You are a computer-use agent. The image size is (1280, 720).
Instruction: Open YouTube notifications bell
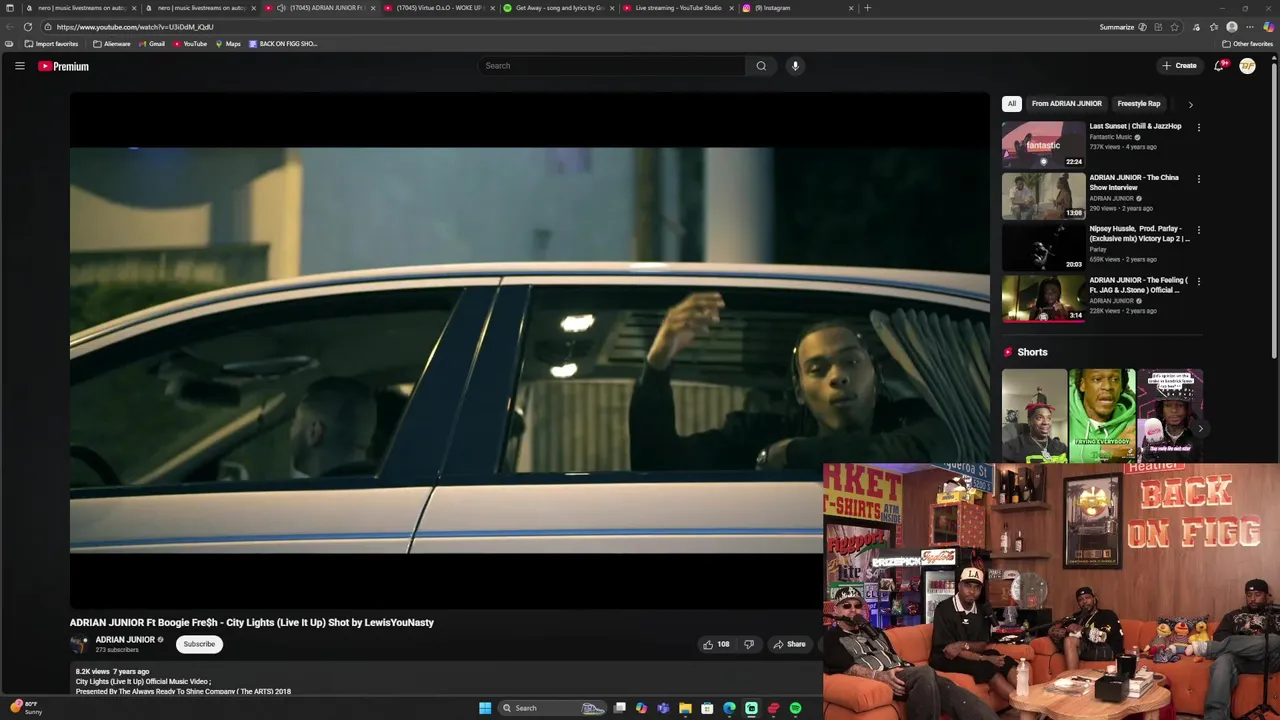[x=1219, y=66]
